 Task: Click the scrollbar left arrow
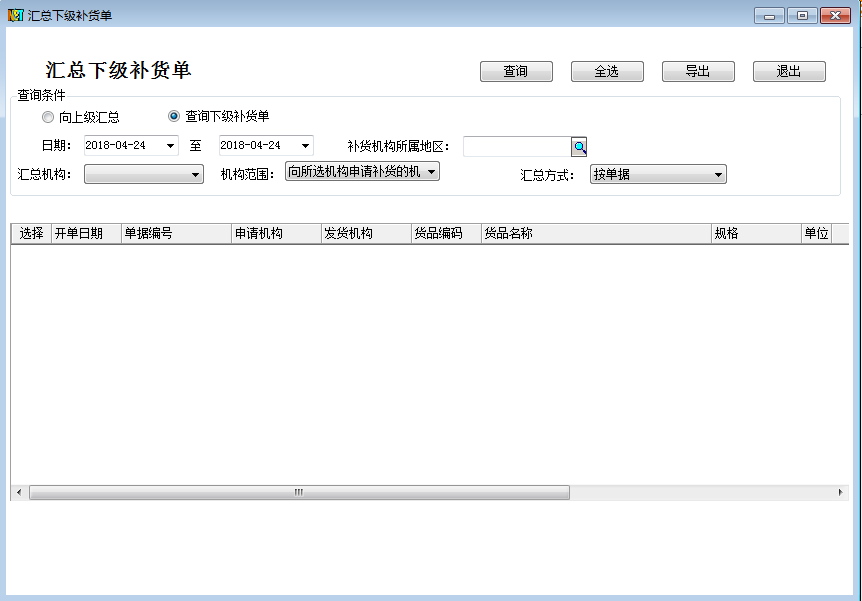tap(18, 493)
